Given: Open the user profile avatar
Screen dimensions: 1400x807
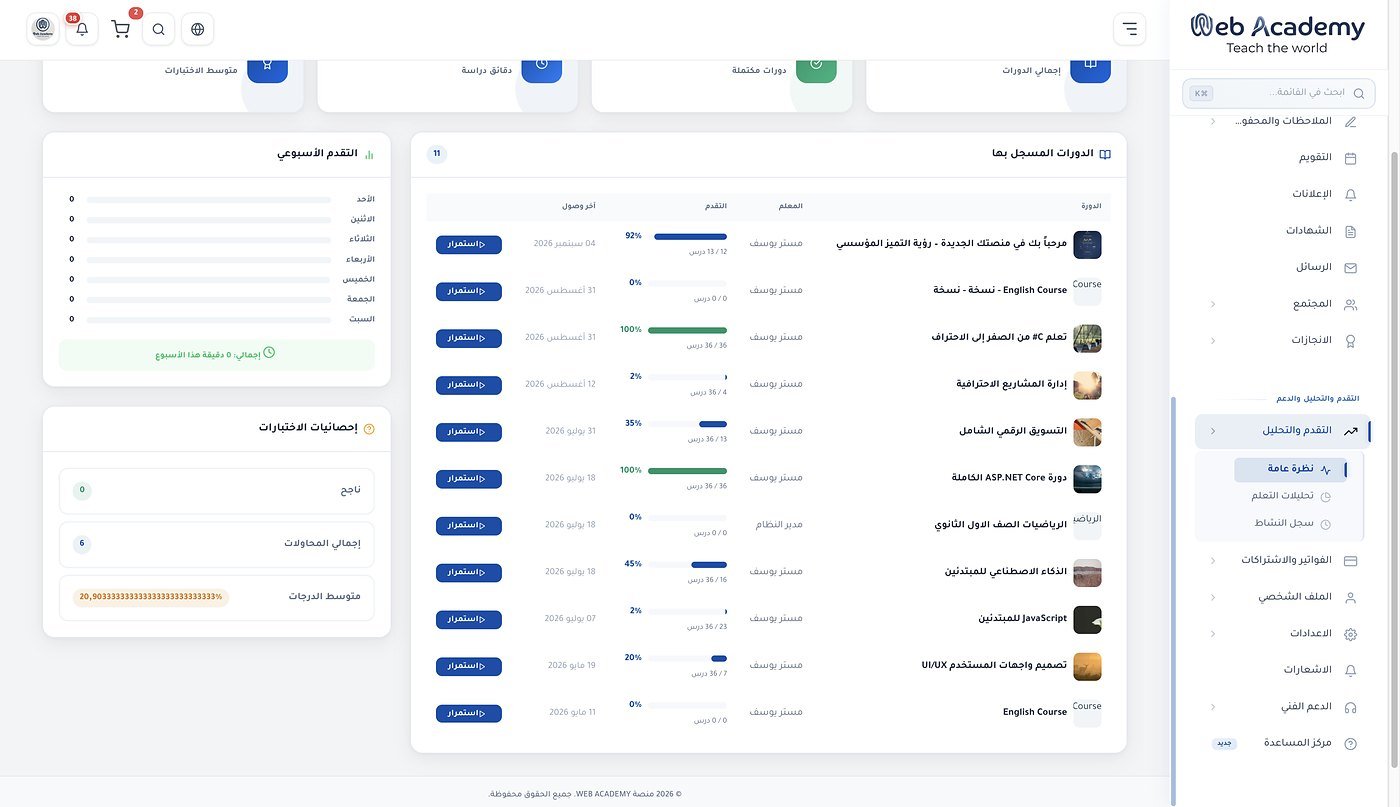Looking at the screenshot, I should 43,29.
